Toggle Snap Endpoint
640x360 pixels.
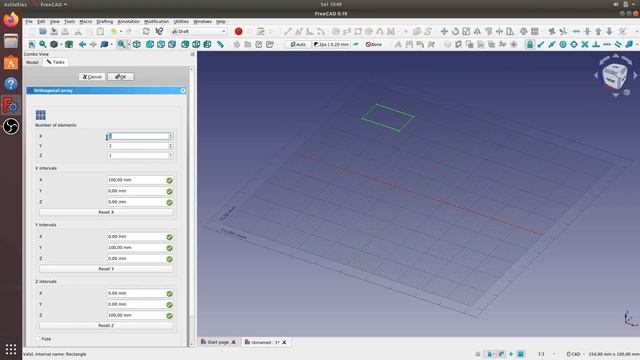(x=541, y=44)
